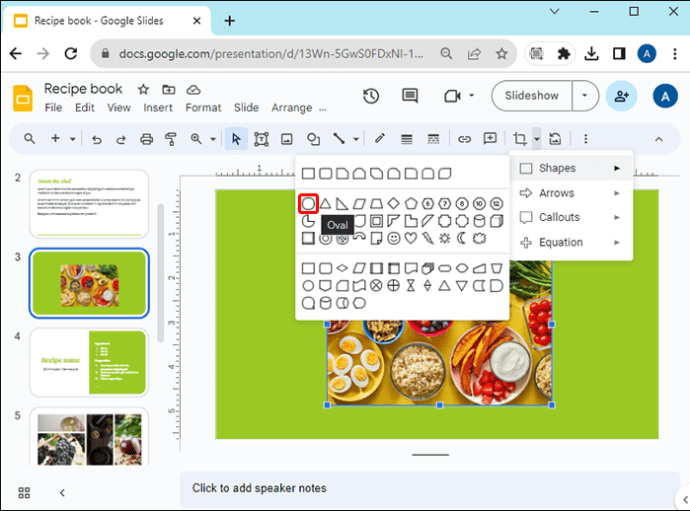Choose the Cloud shape
The image size is (690, 511).
pyautogui.click(x=479, y=238)
